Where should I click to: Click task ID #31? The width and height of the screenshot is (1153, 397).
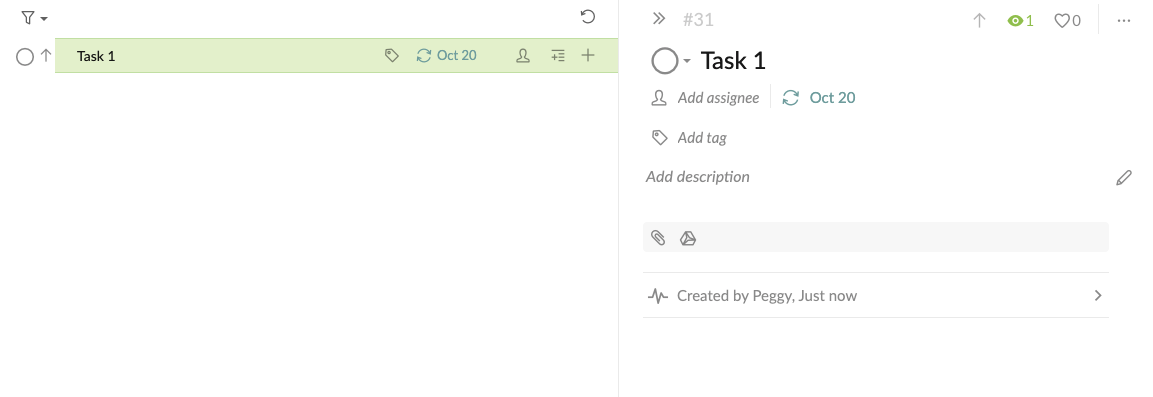tap(698, 20)
